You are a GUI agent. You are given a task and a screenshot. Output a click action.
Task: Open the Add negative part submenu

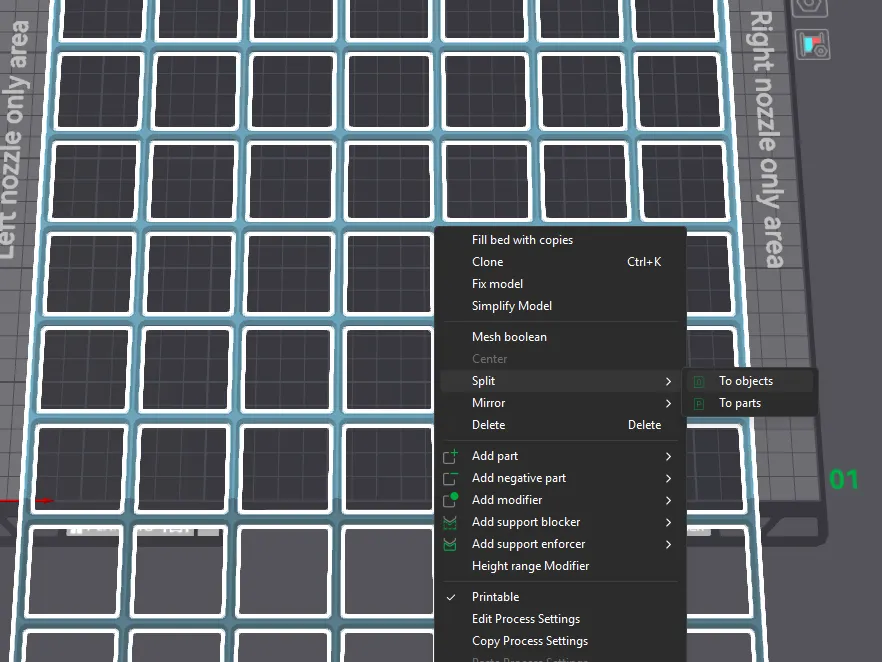[x=560, y=478]
